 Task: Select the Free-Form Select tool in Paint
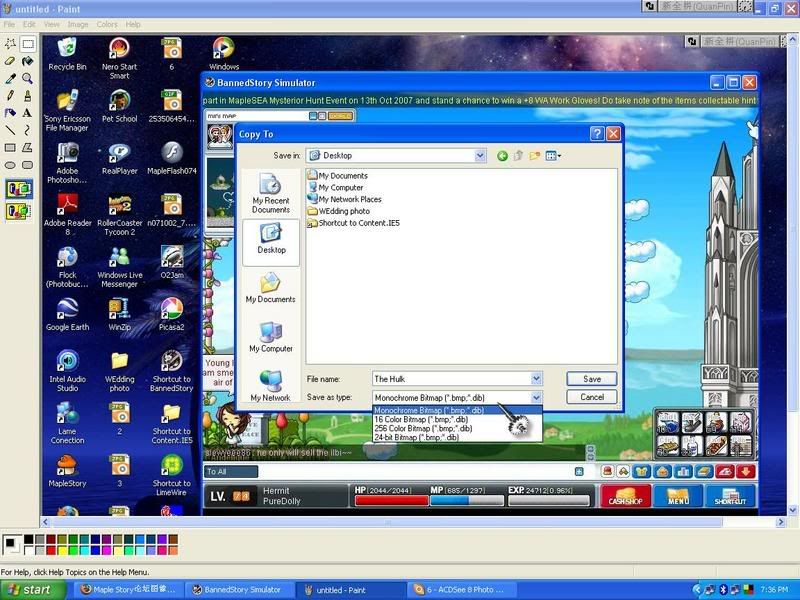[10, 44]
